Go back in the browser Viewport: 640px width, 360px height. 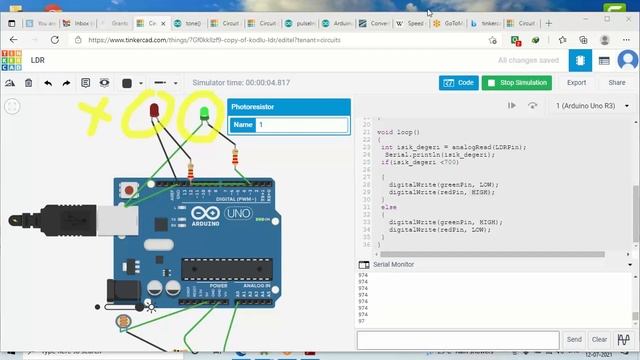click(x=13, y=40)
